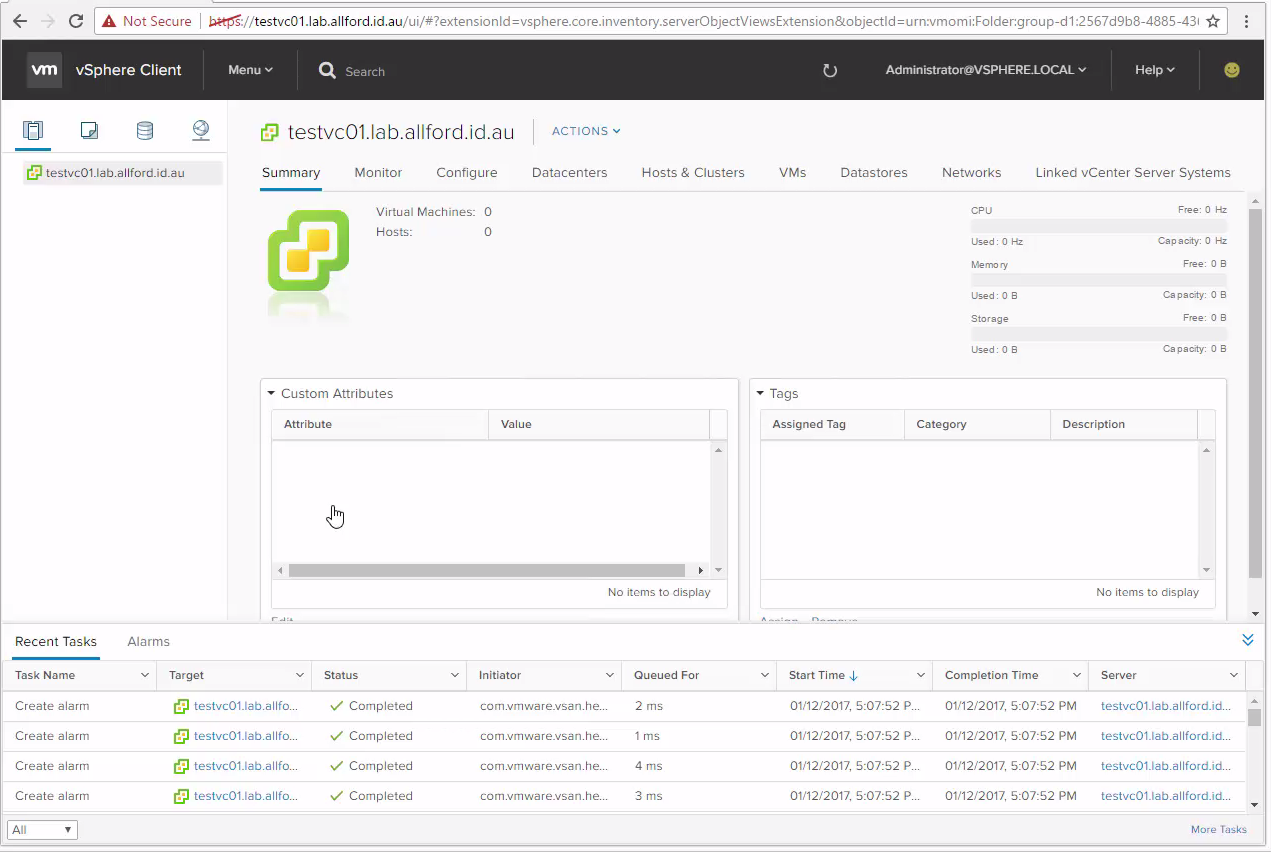1271x852 pixels.
Task: Open the Hosts and Clusters navigator icon
Action: click(x=33, y=130)
